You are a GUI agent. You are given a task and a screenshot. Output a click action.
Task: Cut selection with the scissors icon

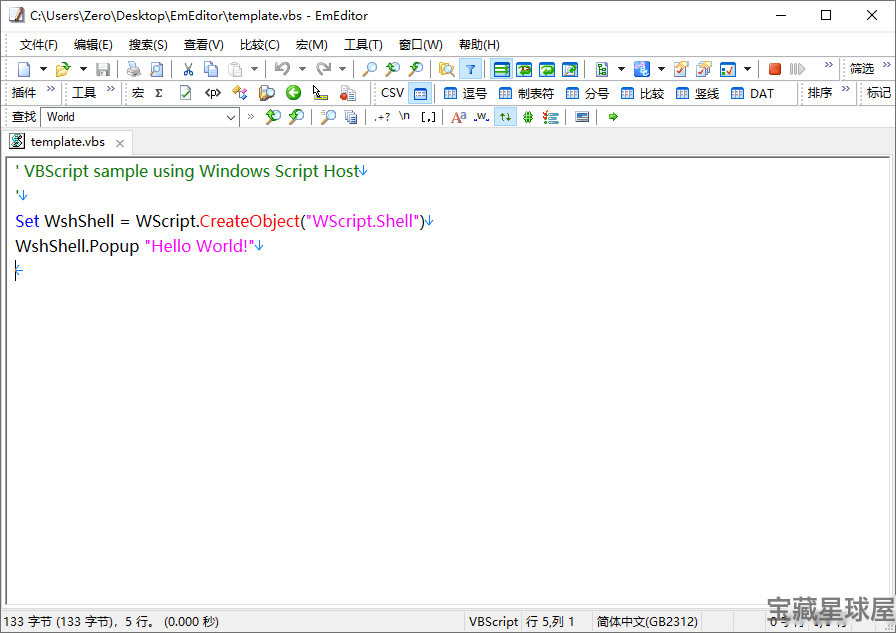tap(188, 69)
